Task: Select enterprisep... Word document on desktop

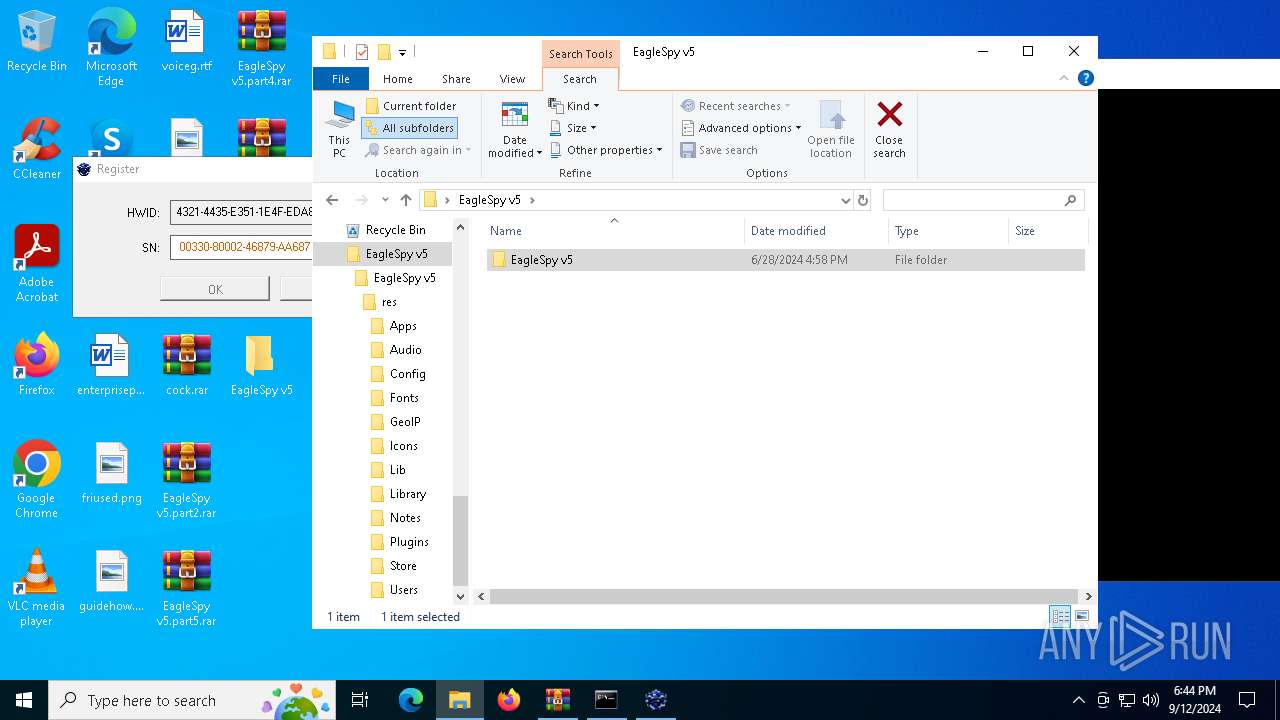Action: coord(111,364)
